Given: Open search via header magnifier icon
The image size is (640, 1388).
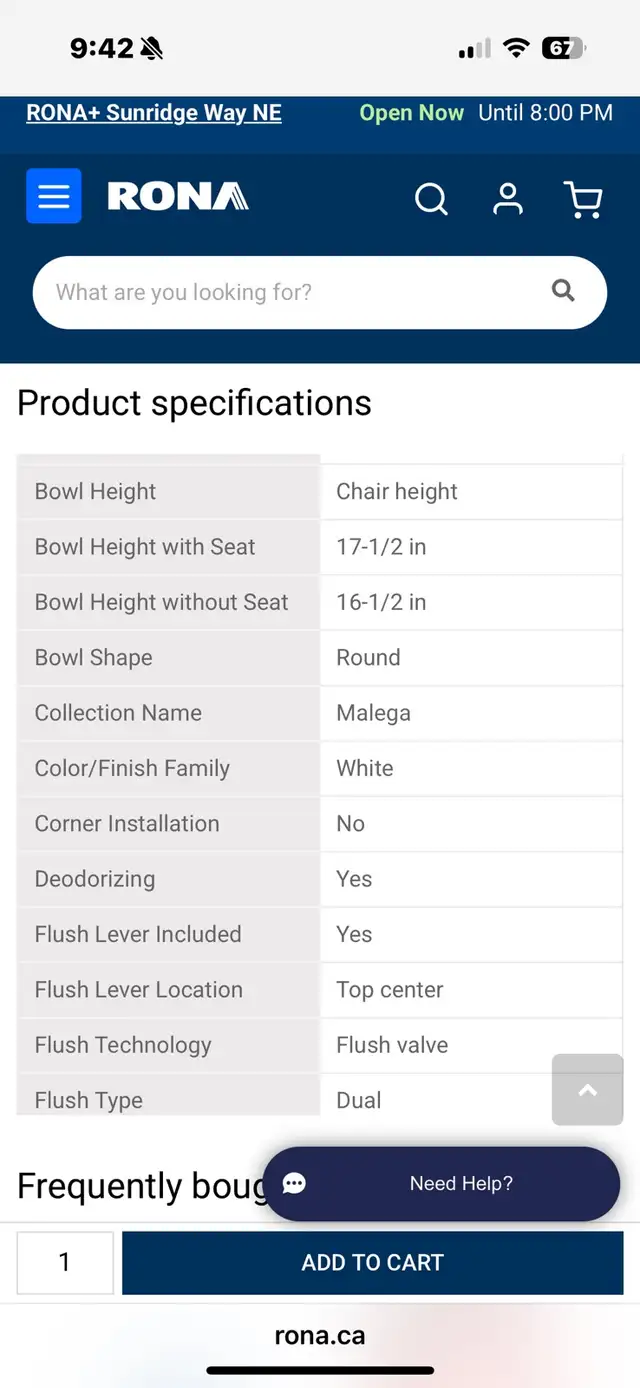Looking at the screenshot, I should (x=431, y=198).
